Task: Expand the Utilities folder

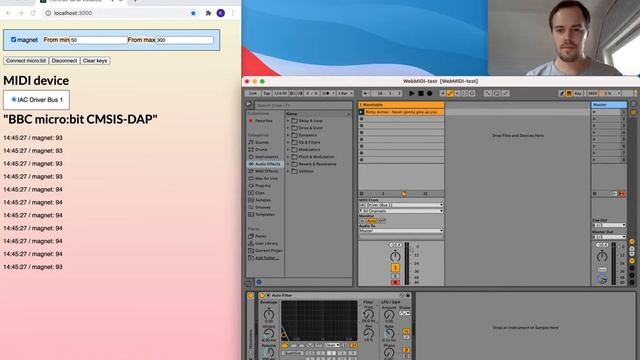Action: [288, 171]
